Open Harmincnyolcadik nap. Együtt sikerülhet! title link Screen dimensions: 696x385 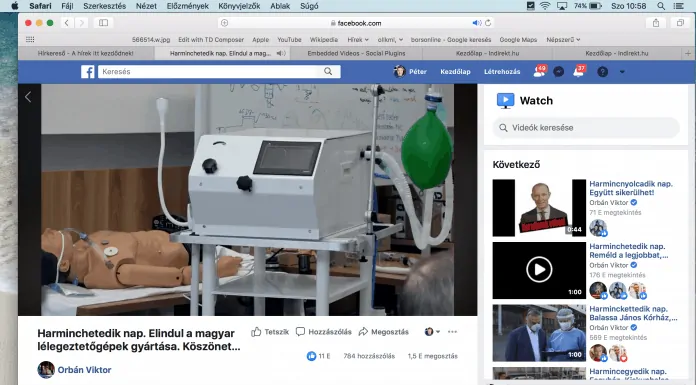click(631, 188)
